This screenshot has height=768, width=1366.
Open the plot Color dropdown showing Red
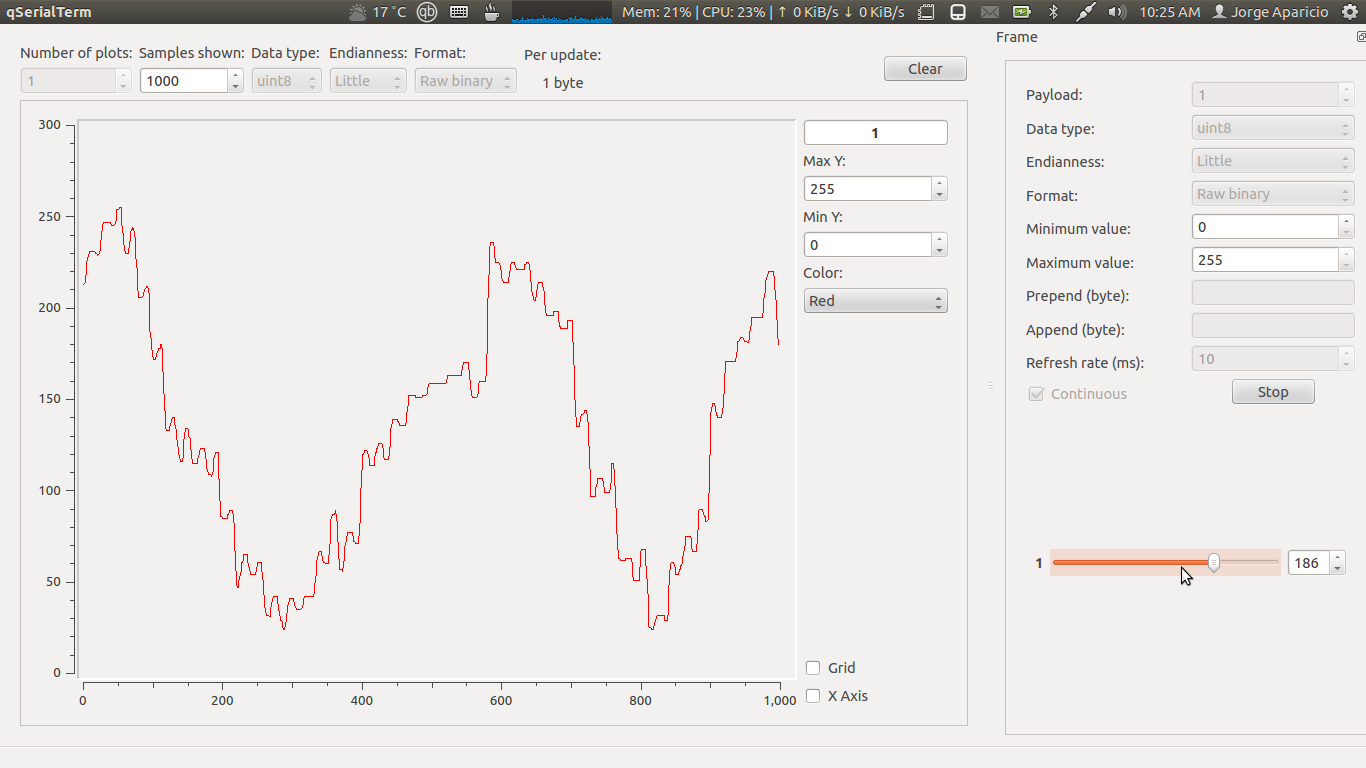click(x=875, y=300)
